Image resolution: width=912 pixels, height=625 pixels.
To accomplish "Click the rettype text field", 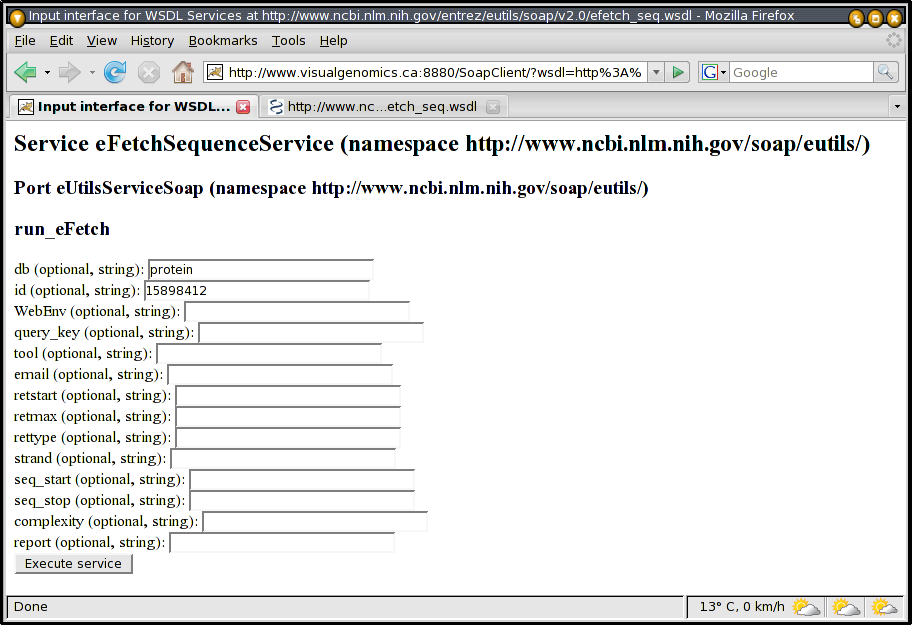I will point(287,438).
